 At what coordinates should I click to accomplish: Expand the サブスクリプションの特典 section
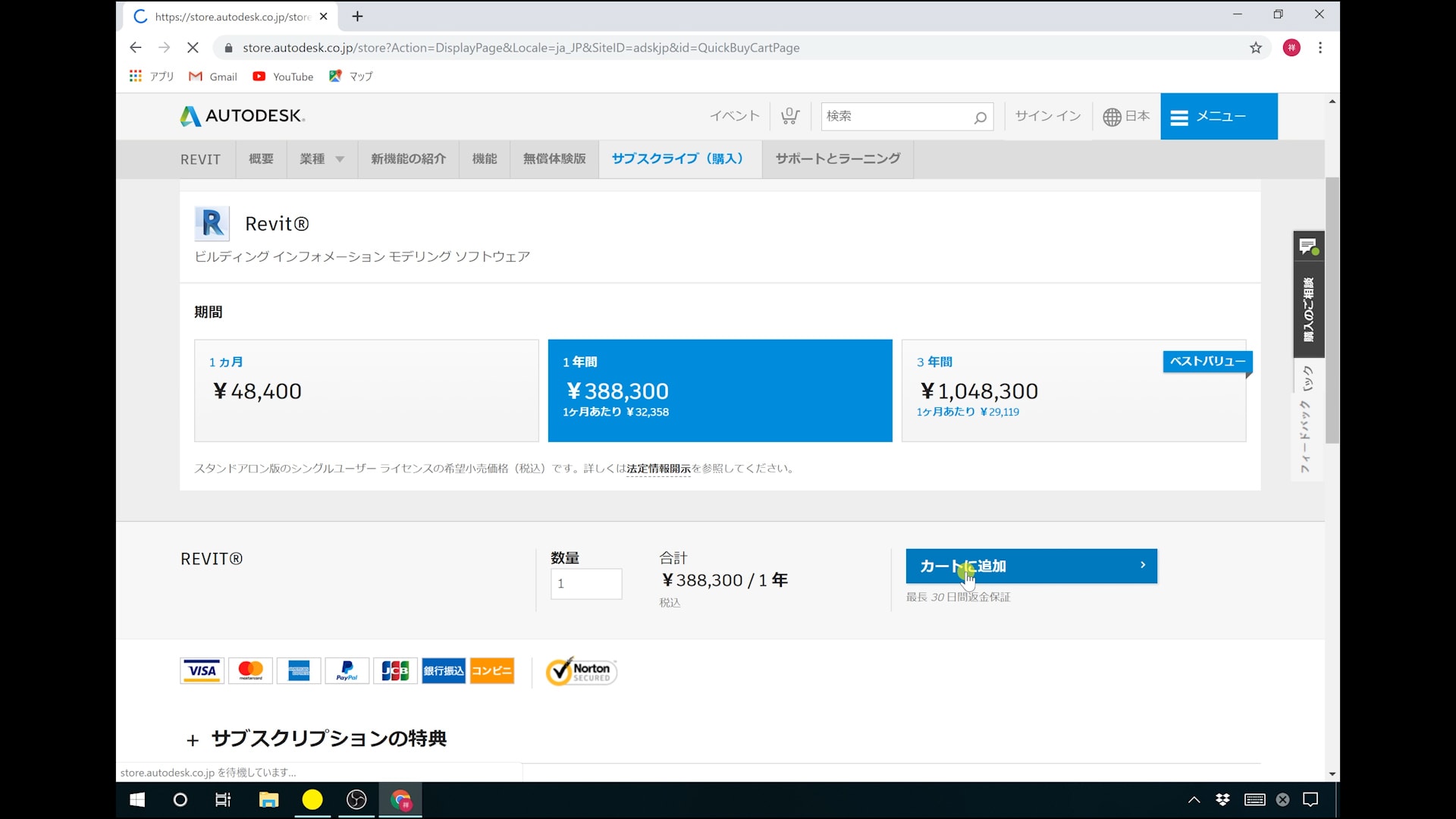[317, 739]
